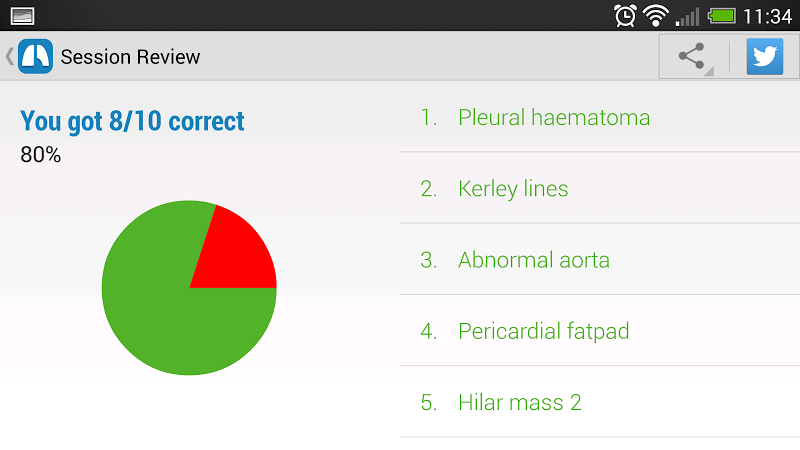The width and height of the screenshot is (800, 450).
Task: Share results via Twitter bird icon
Action: tap(765, 56)
